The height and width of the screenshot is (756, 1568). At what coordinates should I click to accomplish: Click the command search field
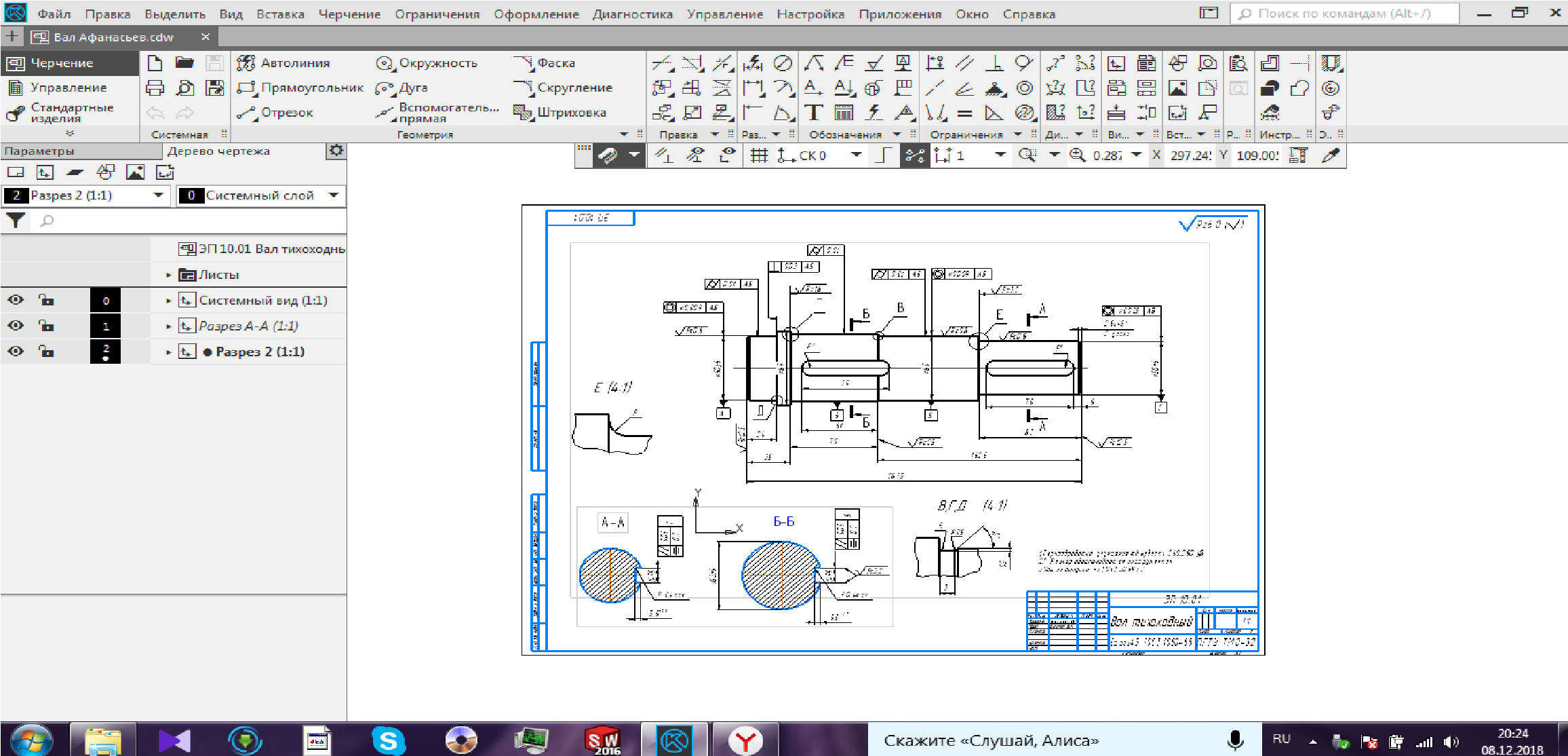click(x=1344, y=14)
